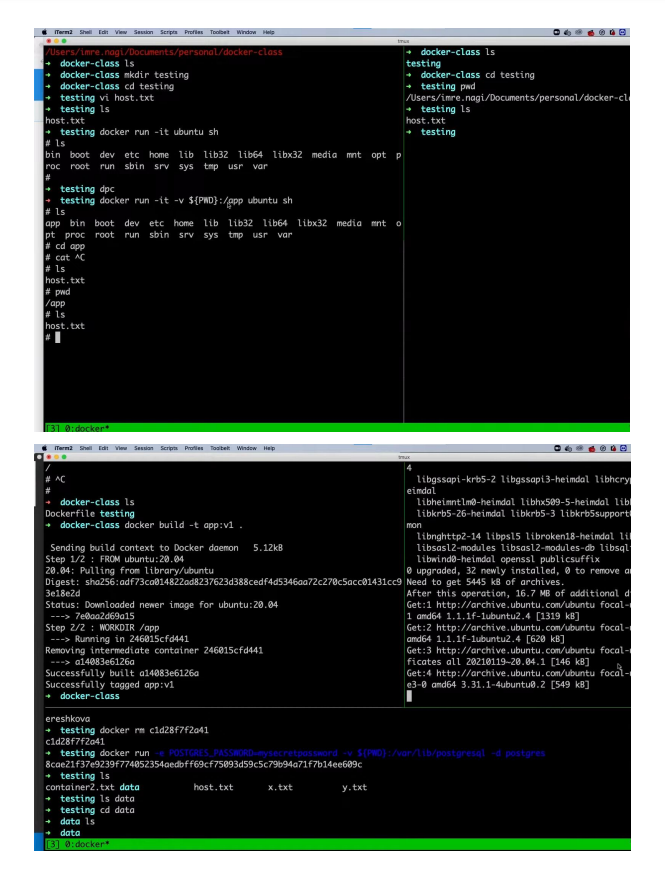Click the '# pwd' line in top screenshot
The image size is (665, 873).
pyautogui.click(x=58, y=292)
